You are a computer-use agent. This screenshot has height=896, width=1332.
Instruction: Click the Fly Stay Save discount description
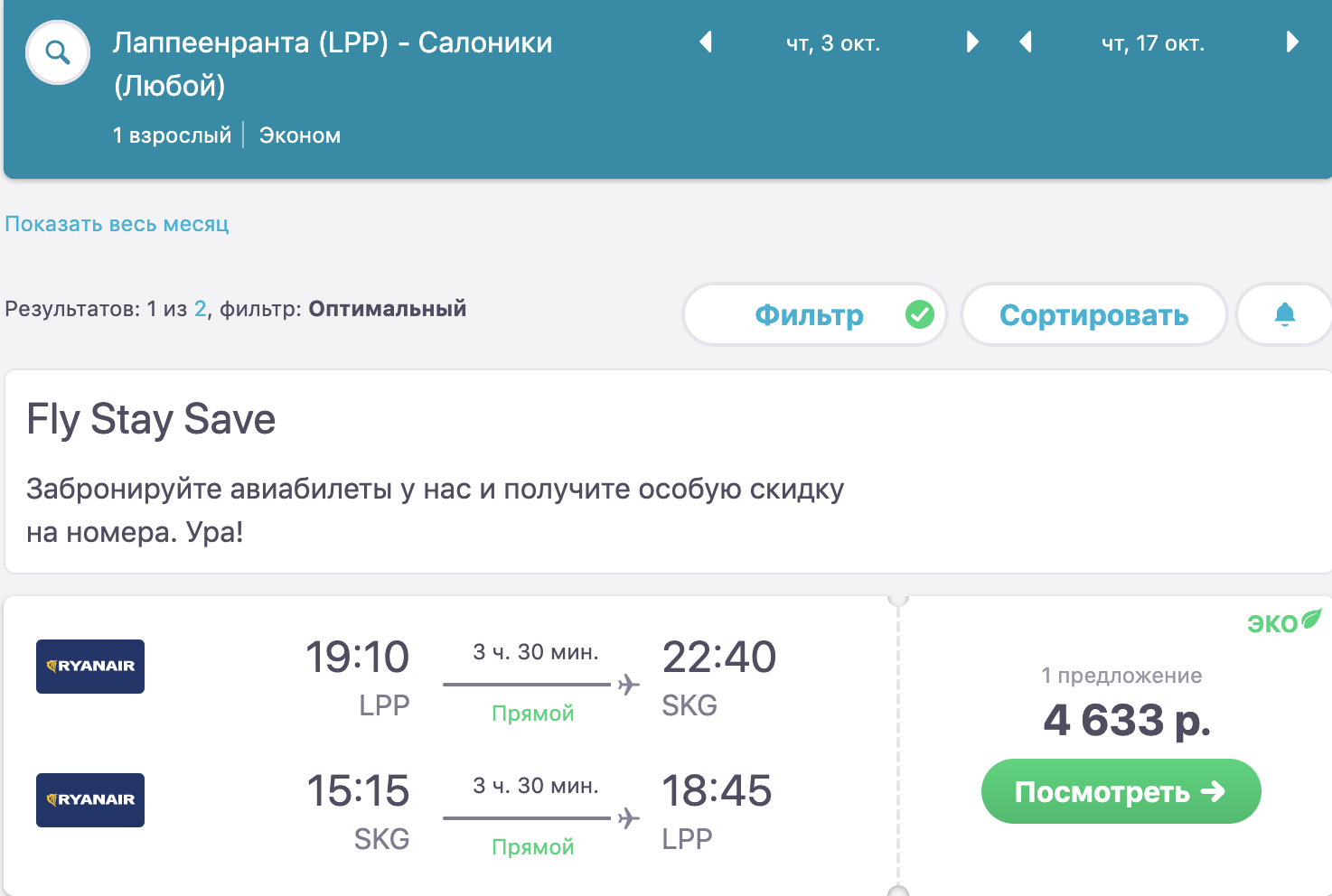click(x=435, y=510)
